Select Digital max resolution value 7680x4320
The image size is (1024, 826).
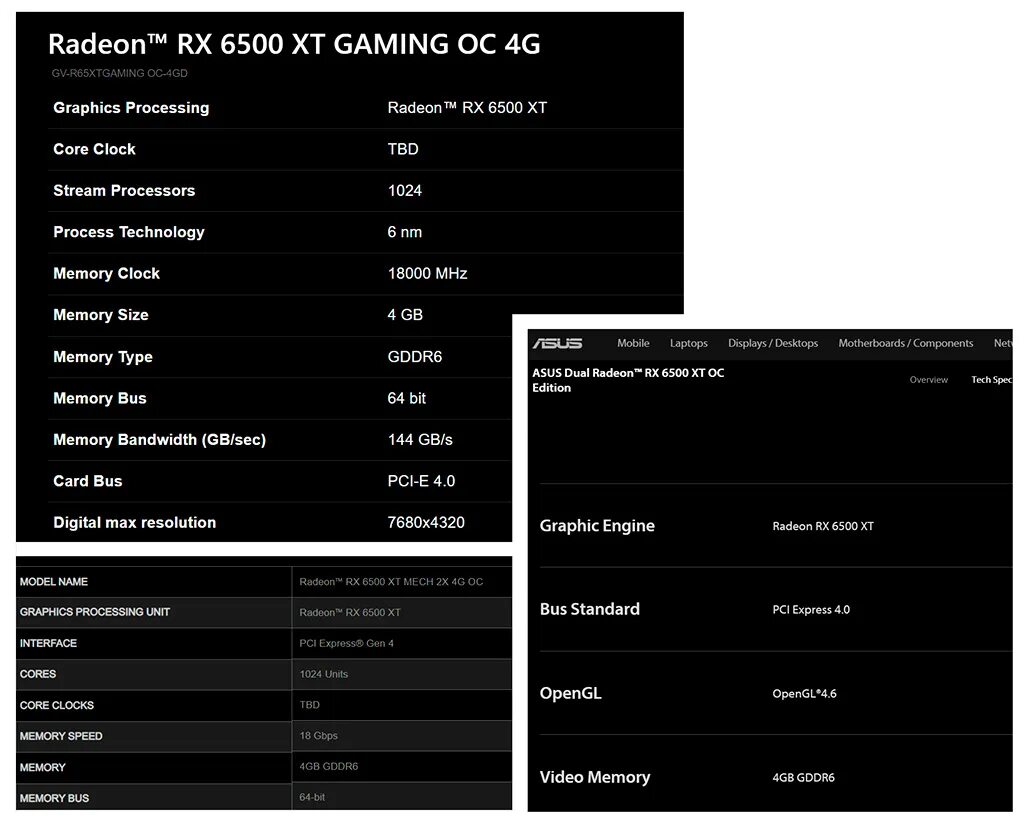pos(426,522)
